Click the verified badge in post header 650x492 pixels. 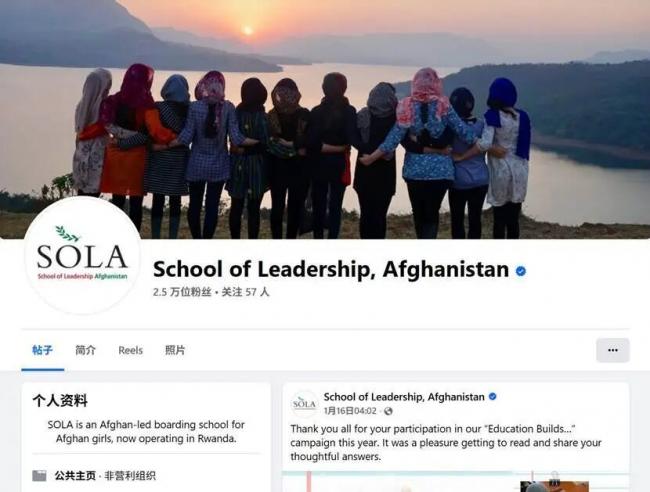click(492, 397)
